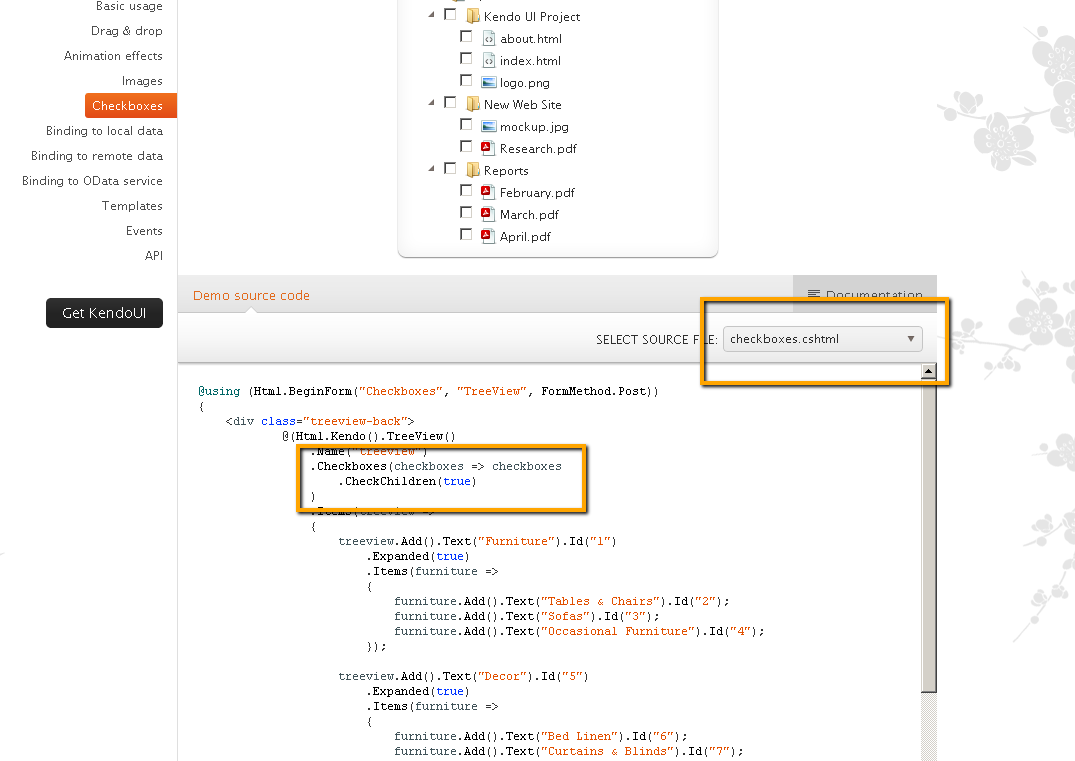Select the New Web Site label
The image size is (1075, 761).
[522, 104]
